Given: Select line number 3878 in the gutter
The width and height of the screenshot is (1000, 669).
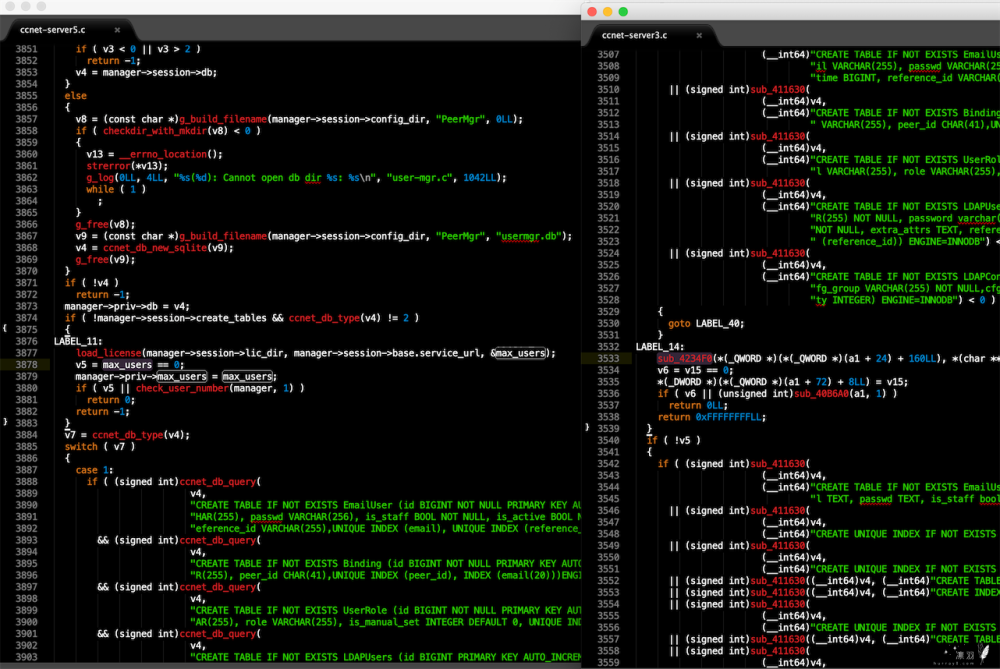Looking at the screenshot, I should [27, 365].
